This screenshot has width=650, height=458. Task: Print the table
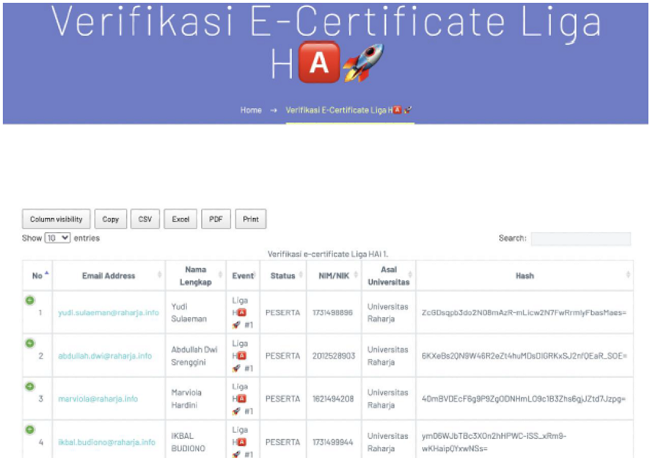(250, 219)
